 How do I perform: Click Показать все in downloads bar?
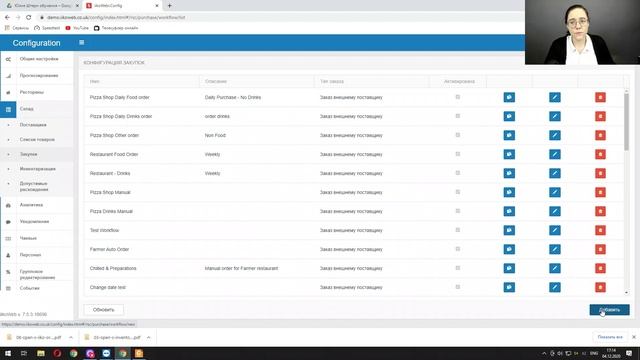coord(610,337)
